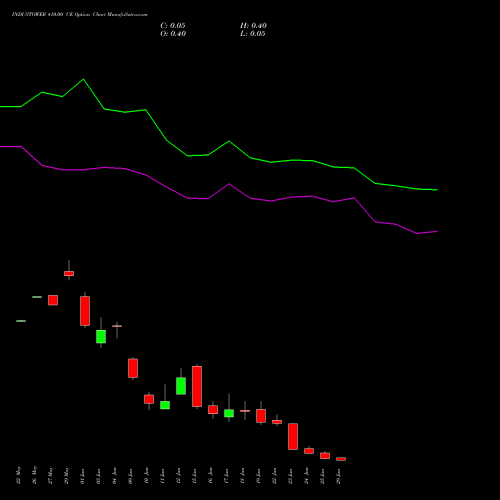The height and width of the screenshot is (500, 500).
Task: Click the 26 May date label
Action: tap(35, 475)
